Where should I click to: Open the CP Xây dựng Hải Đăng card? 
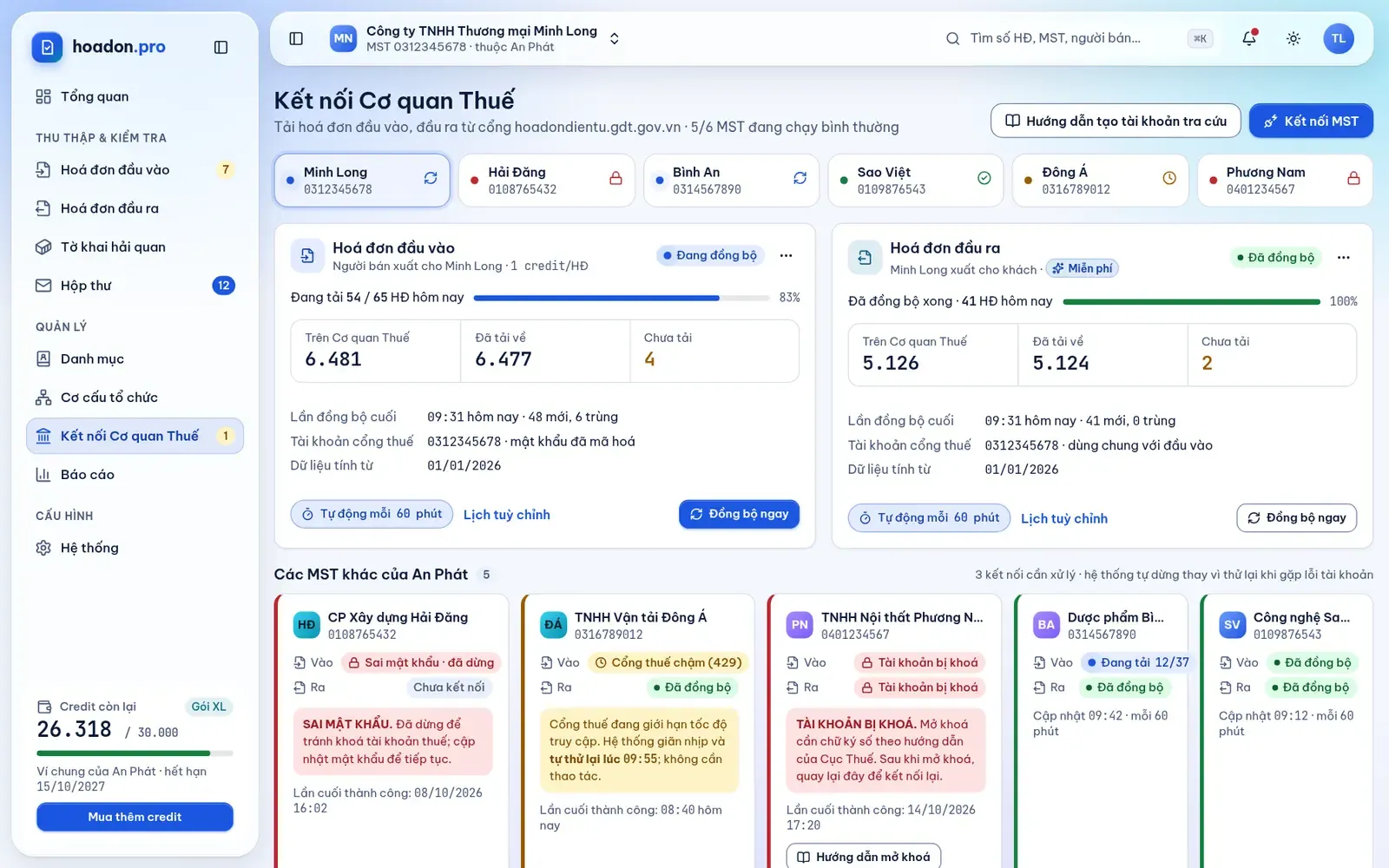pos(392,731)
